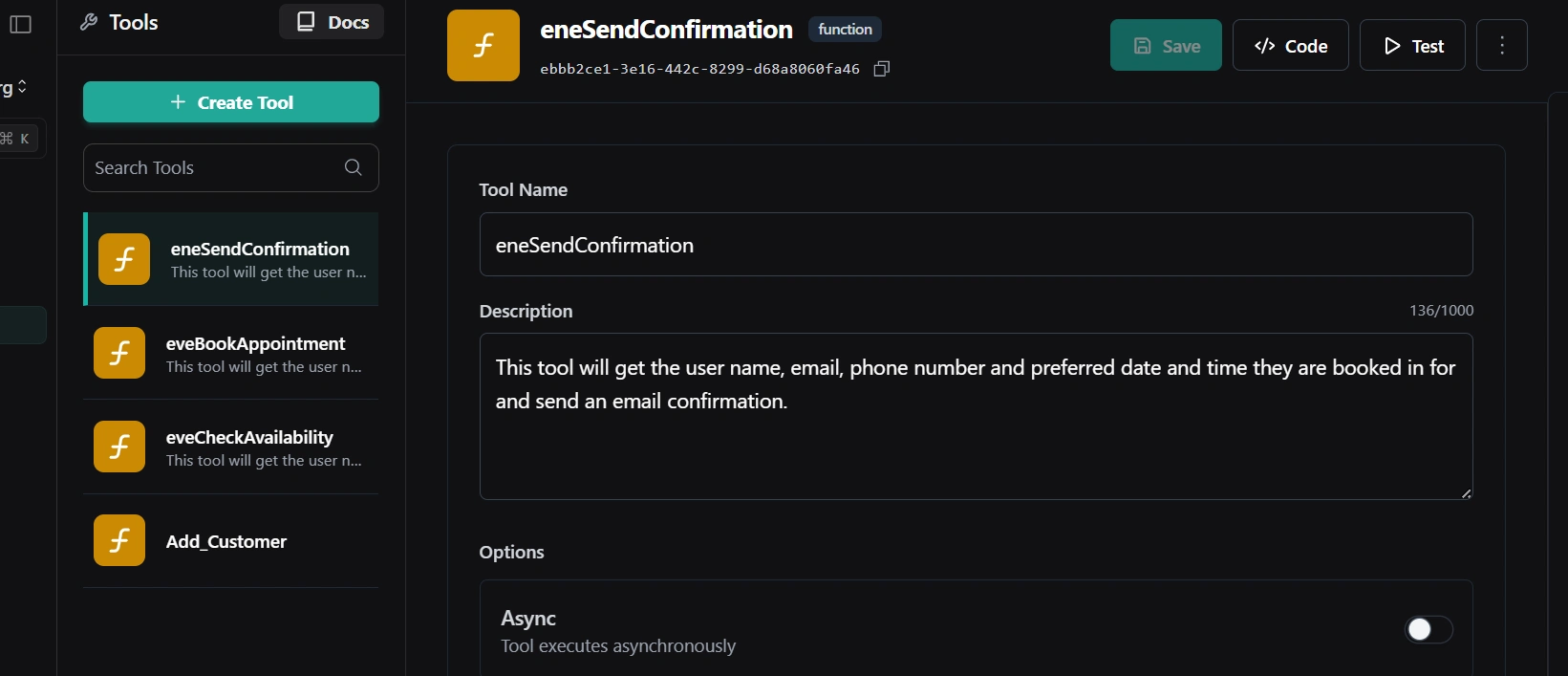Screen dimensions: 1568x676
Task: Click the Search Tools input field
Action: (x=215, y=167)
